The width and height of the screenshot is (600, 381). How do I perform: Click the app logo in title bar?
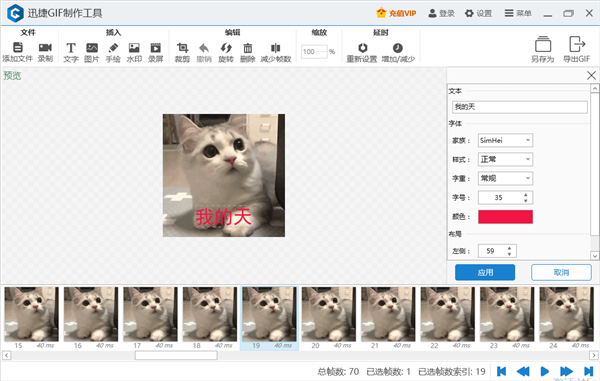(x=15, y=13)
